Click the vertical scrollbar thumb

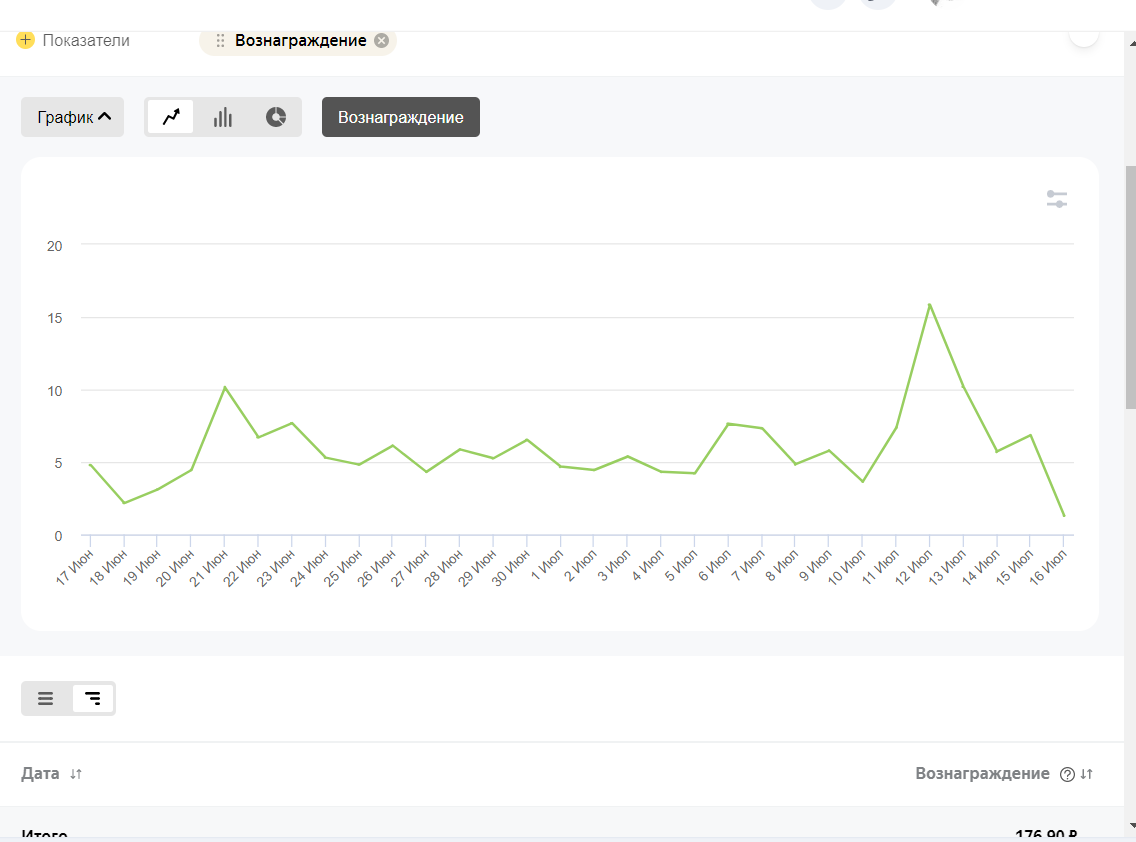(x=1130, y=287)
